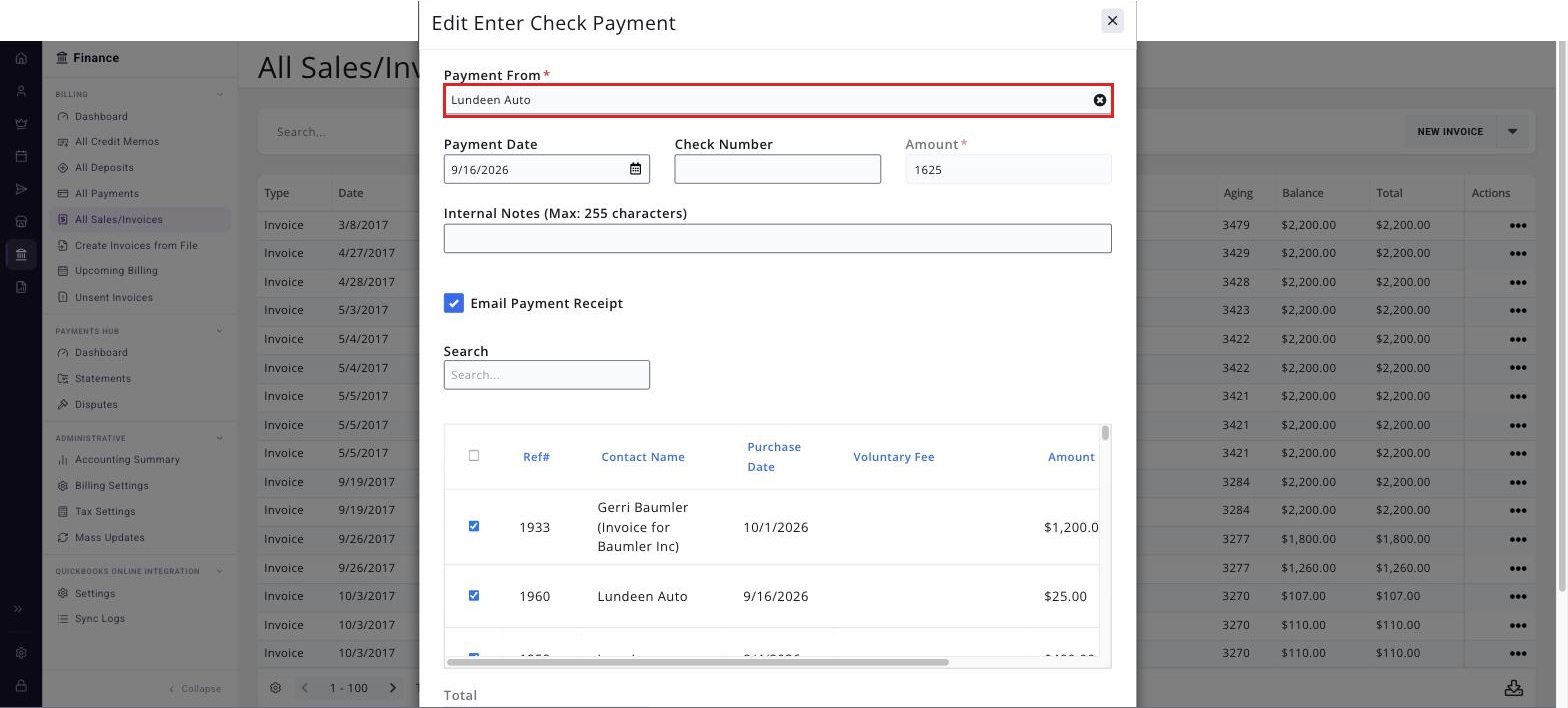Sort payment table by Amount column
This screenshot has width=1568, height=708.
1071,457
